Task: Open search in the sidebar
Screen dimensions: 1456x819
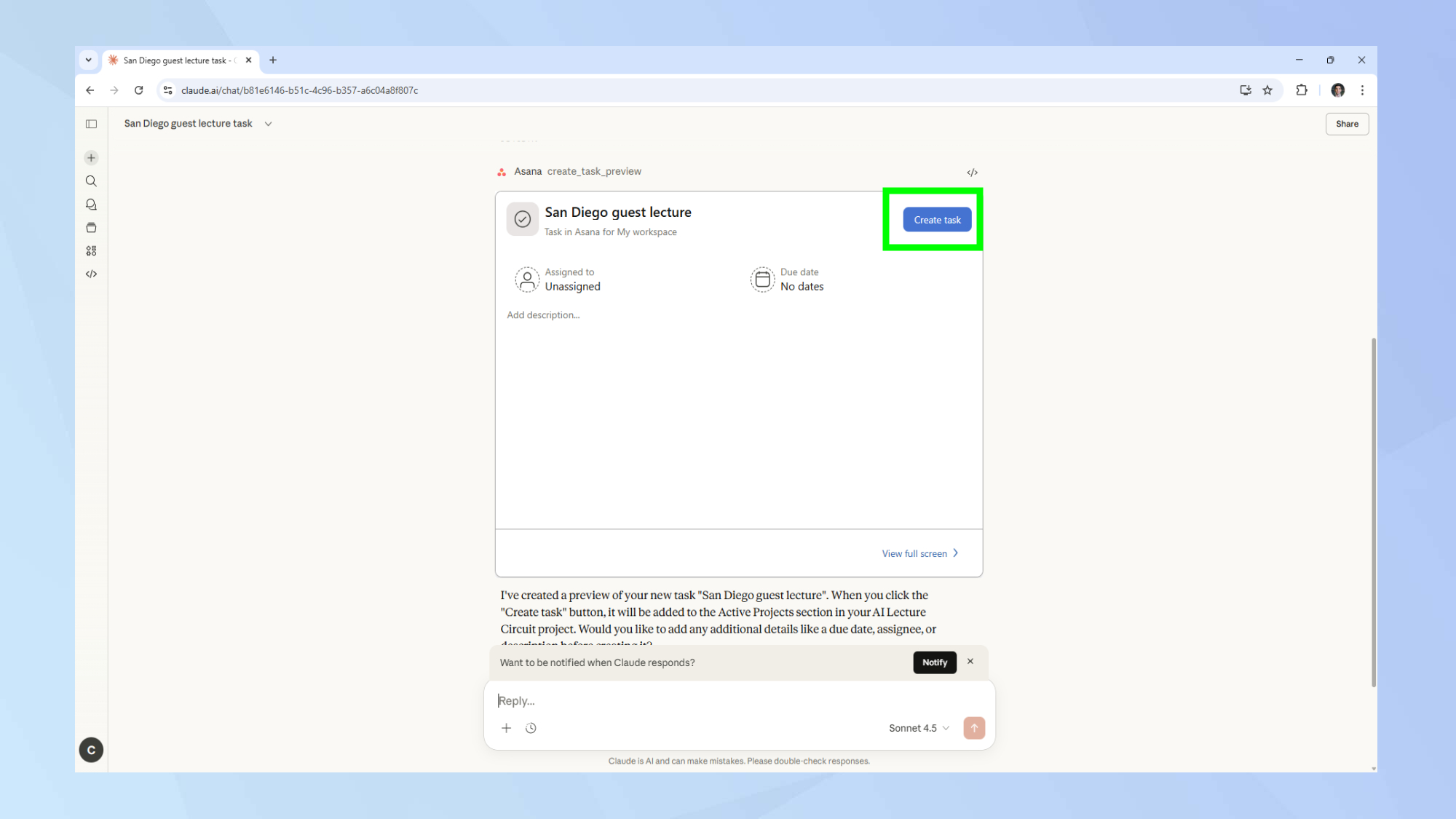Action: tap(91, 181)
